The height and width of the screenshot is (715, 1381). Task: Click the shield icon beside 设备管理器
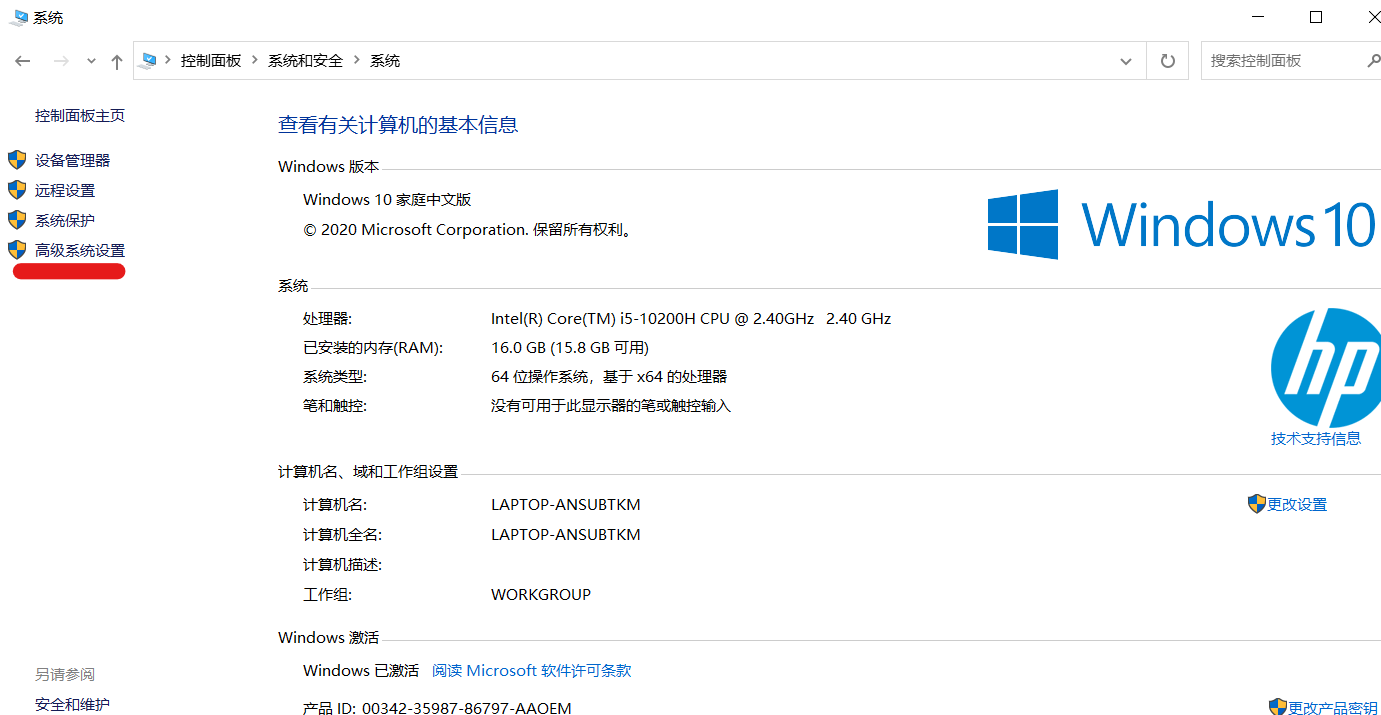[17, 160]
